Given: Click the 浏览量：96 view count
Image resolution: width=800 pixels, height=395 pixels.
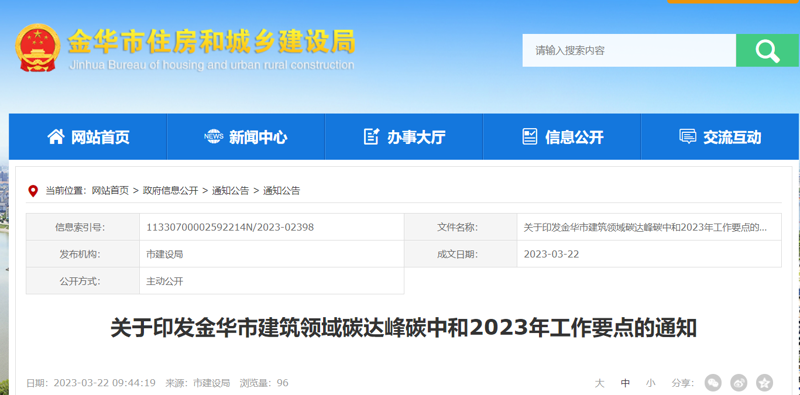Looking at the screenshot, I should pyautogui.click(x=264, y=383).
